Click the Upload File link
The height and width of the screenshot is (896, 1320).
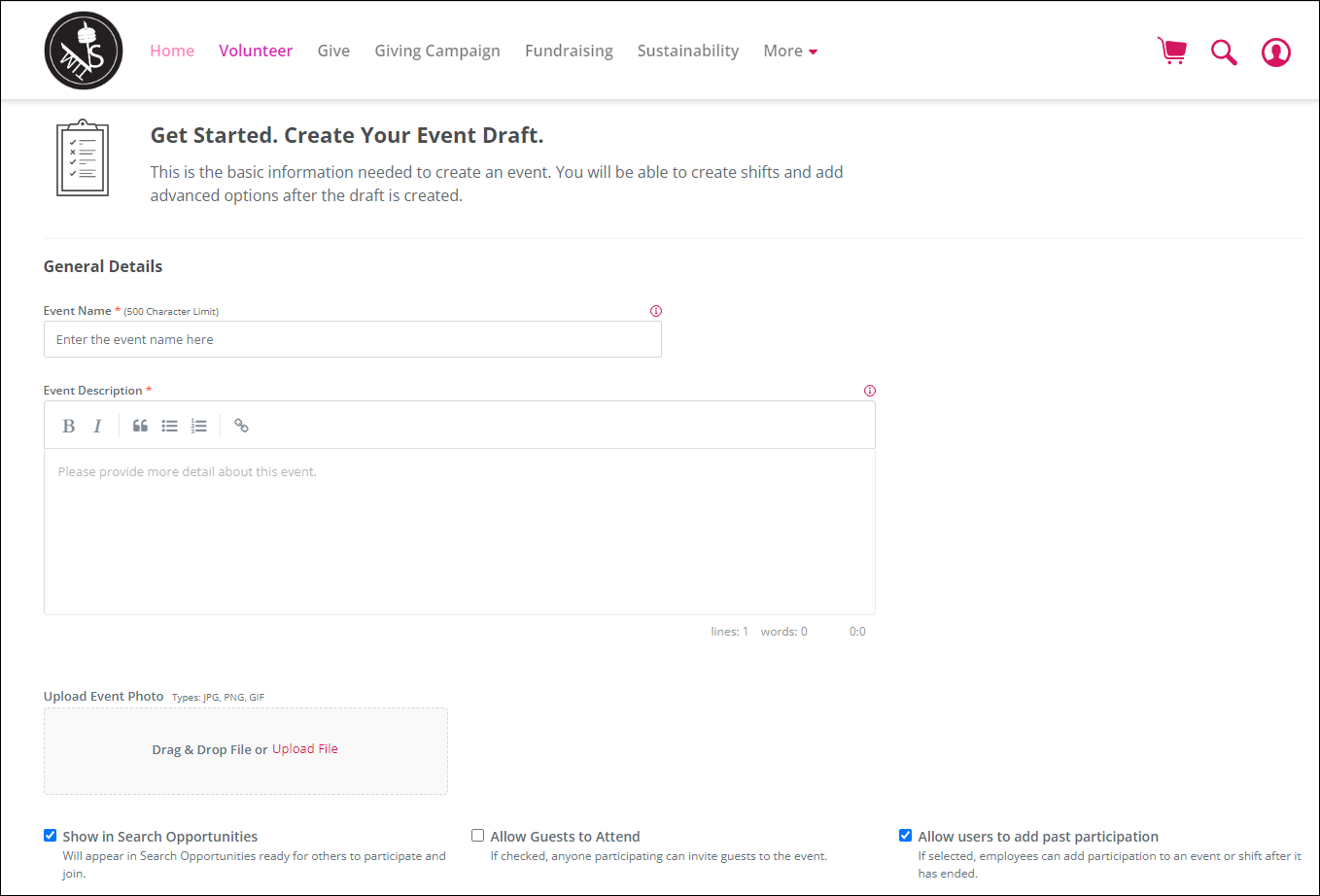pyautogui.click(x=305, y=749)
